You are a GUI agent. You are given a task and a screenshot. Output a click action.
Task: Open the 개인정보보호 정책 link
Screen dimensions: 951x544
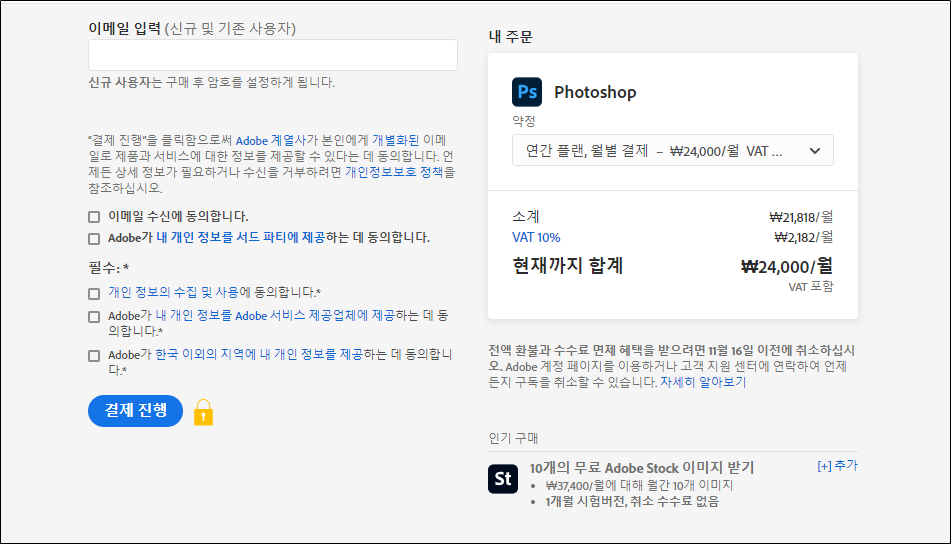click(394, 172)
